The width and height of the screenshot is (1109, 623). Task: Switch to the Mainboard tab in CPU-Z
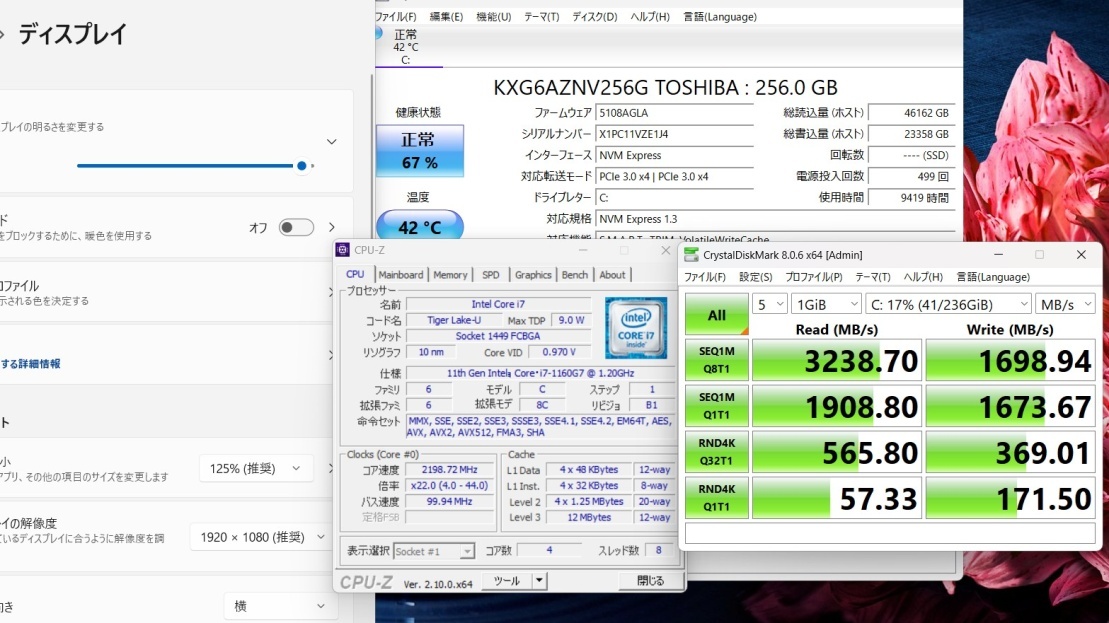point(400,274)
